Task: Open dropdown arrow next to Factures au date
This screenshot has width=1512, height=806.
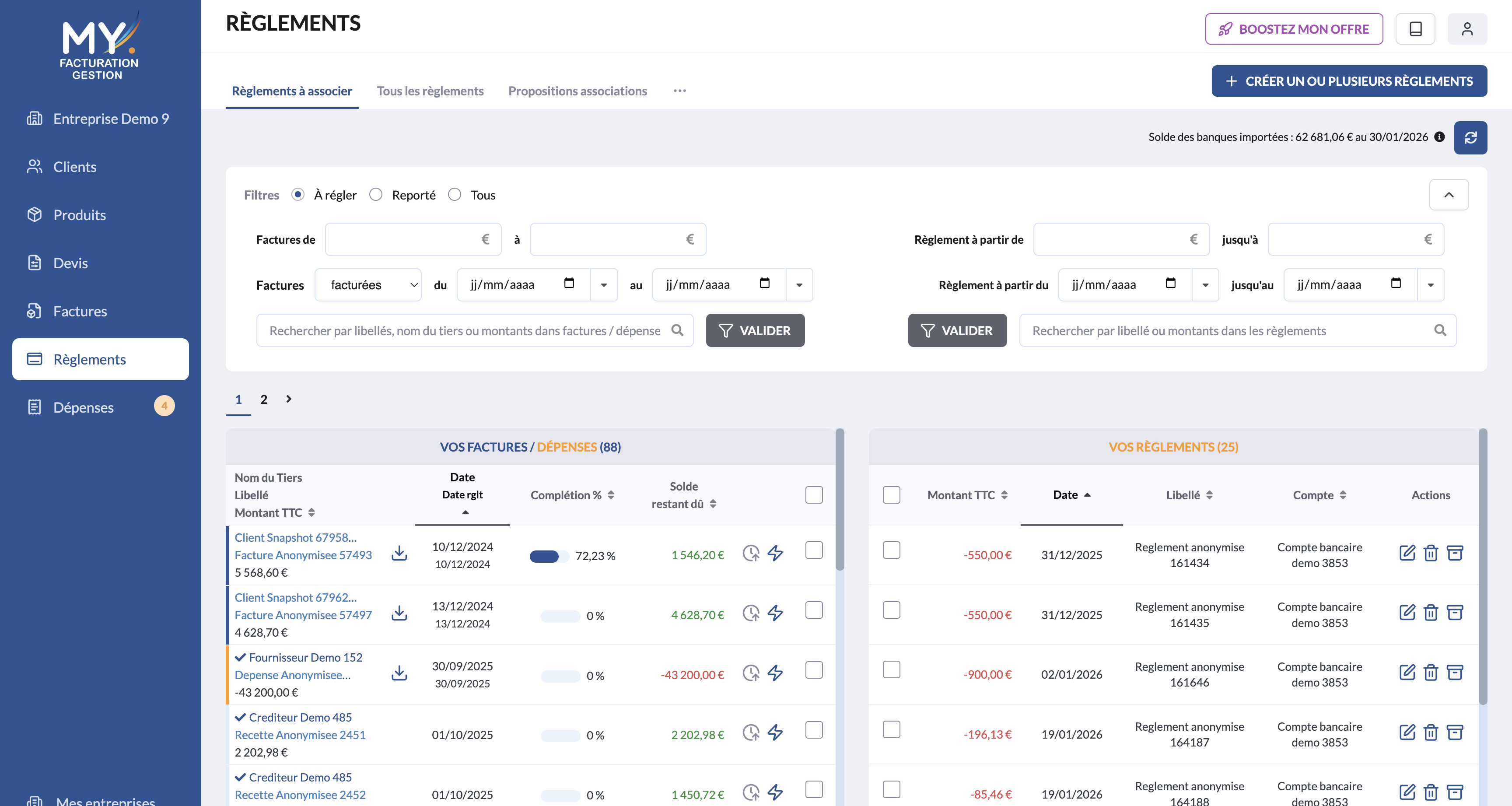Action: click(799, 285)
